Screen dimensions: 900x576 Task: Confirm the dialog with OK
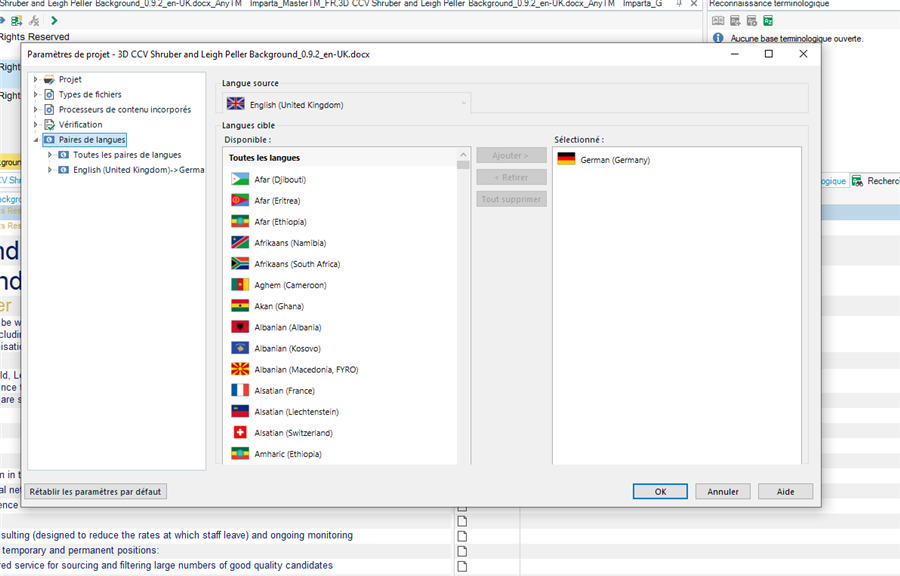click(x=660, y=492)
